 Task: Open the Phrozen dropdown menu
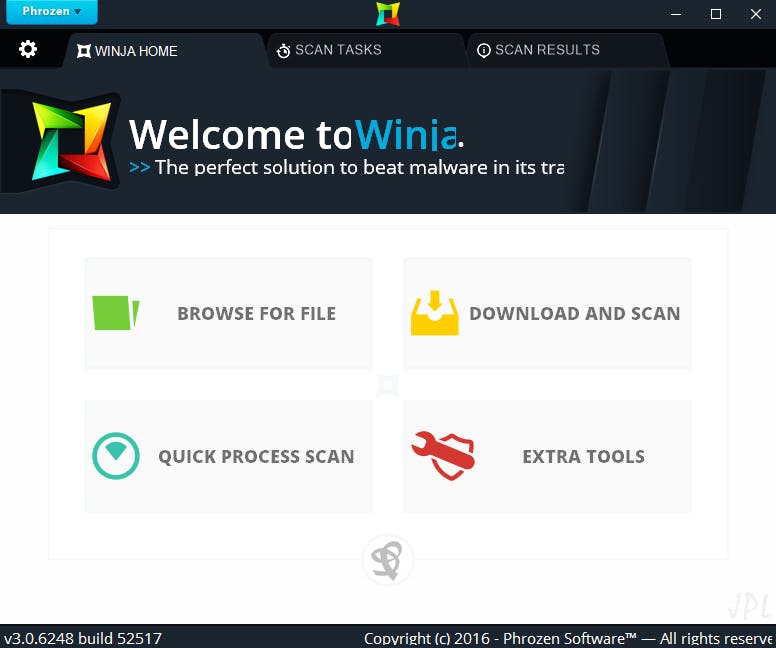click(x=52, y=11)
